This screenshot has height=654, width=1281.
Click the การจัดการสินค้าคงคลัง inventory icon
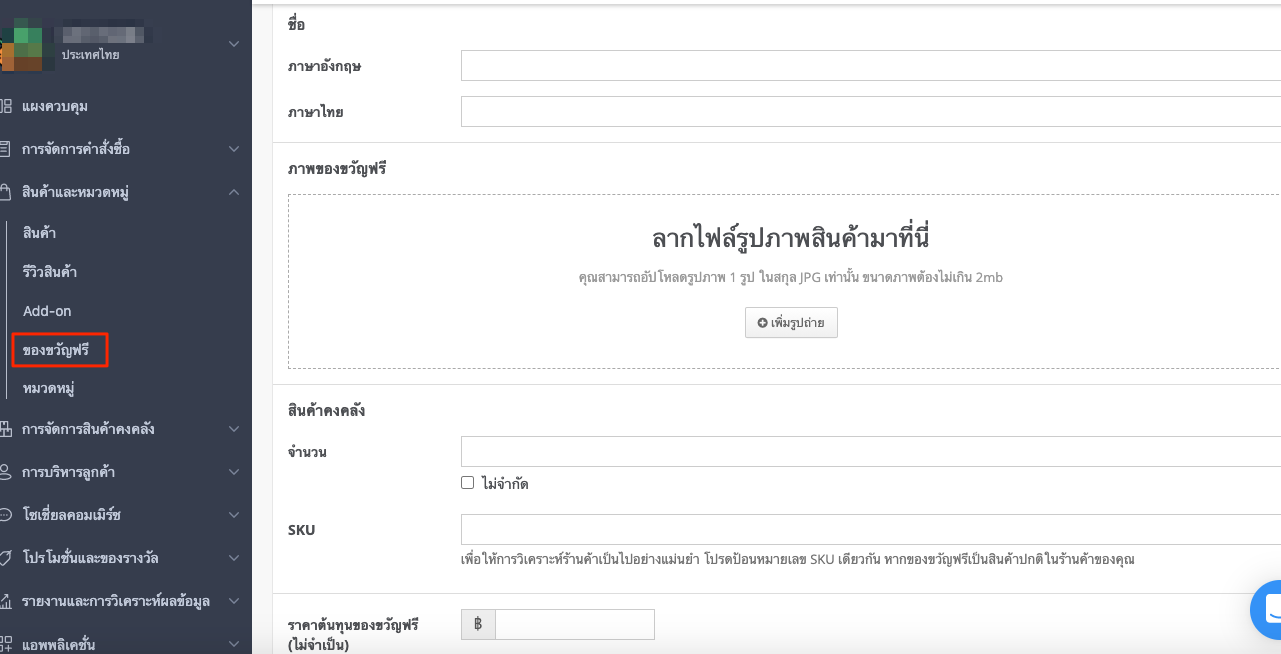coord(5,428)
